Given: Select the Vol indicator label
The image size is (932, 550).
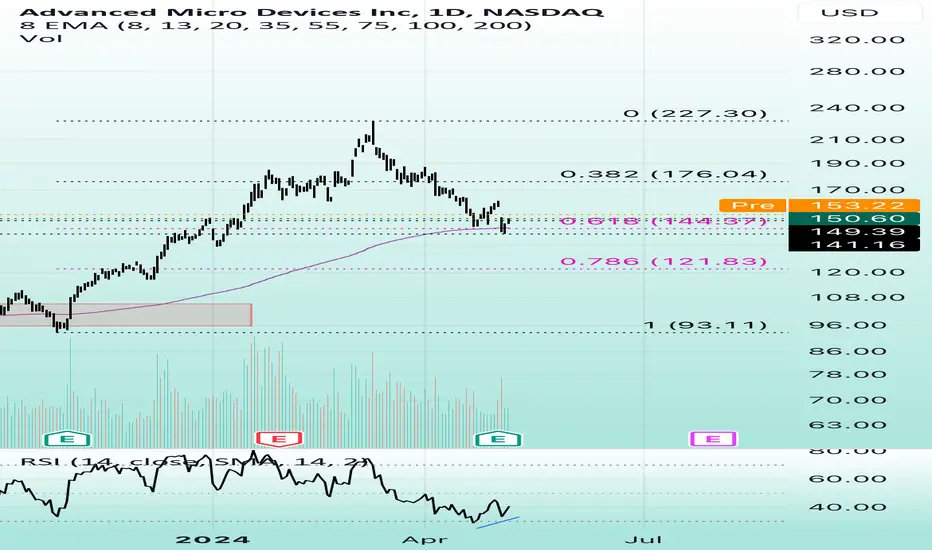Looking at the screenshot, I should (x=41, y=39).
